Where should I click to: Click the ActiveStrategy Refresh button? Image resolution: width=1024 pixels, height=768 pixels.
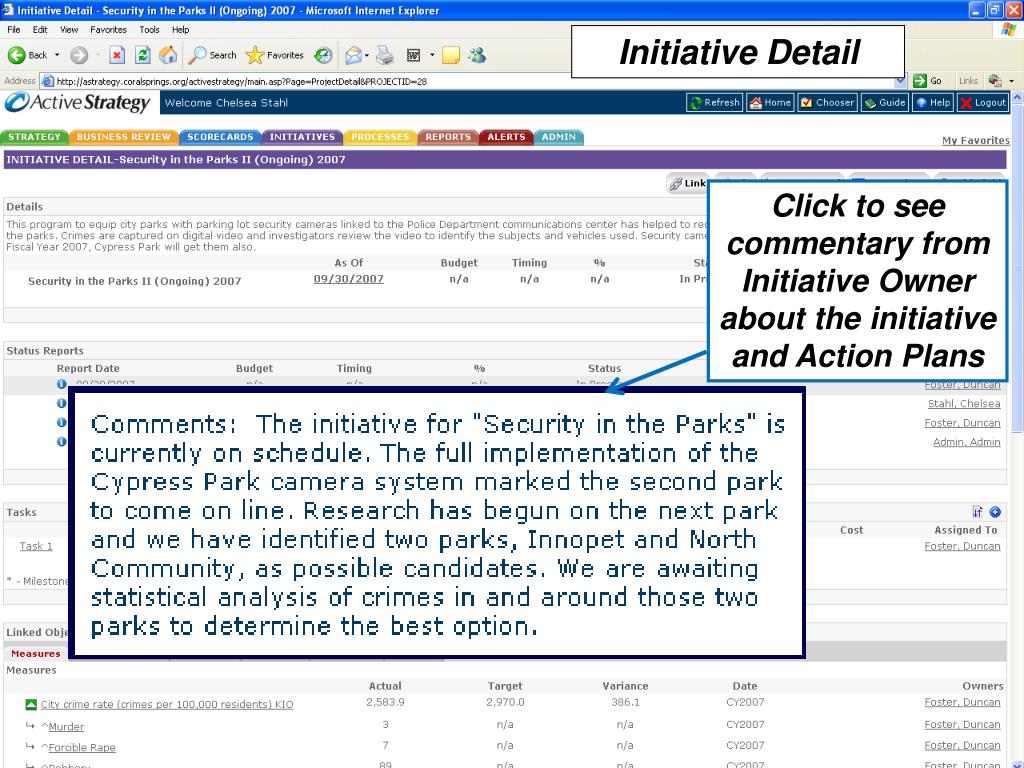(x=714, y=103)
